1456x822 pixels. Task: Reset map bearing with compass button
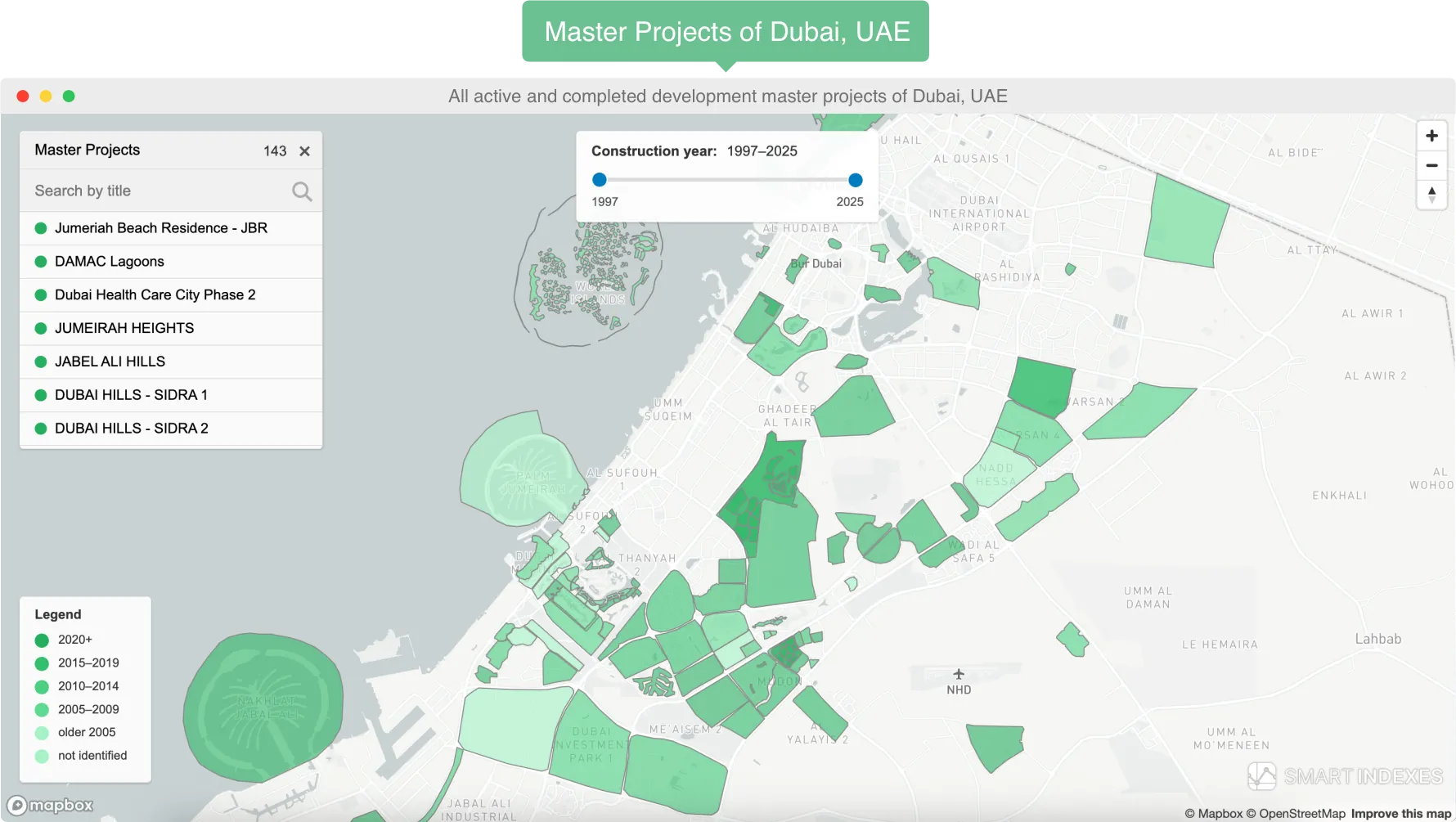click(x=1431, y=195)
